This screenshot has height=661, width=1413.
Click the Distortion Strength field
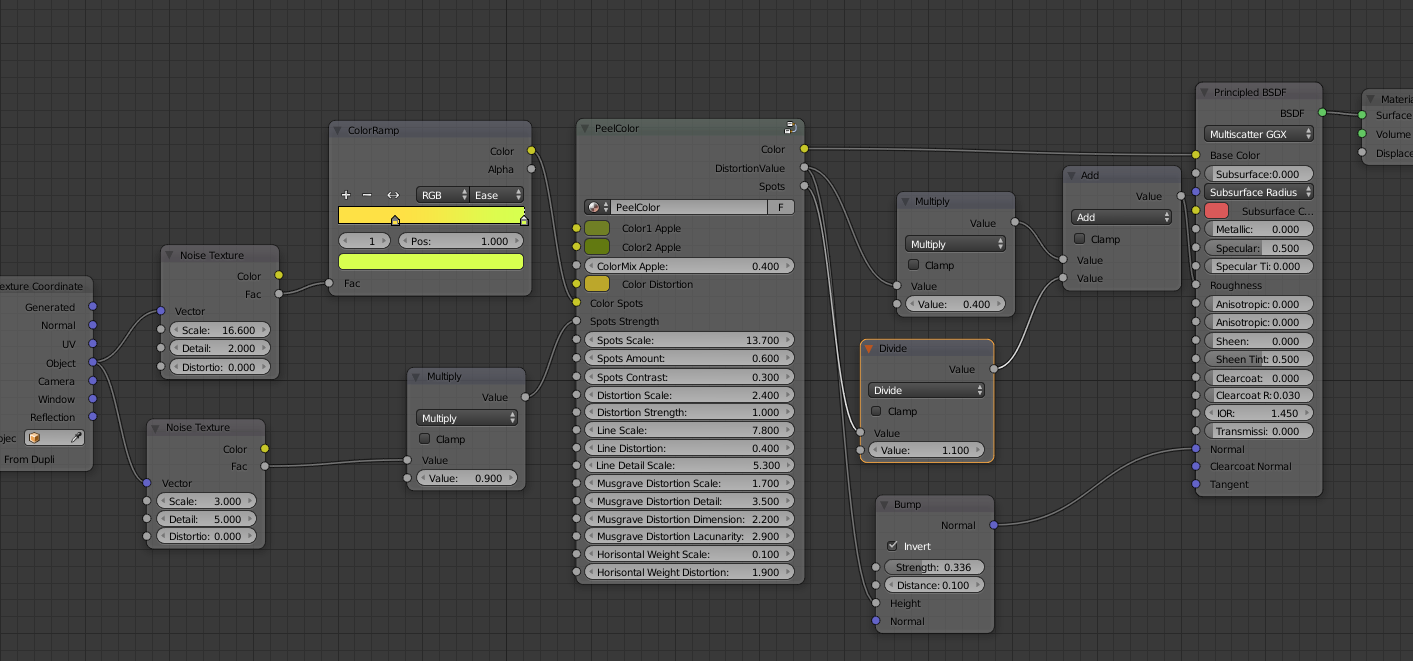click(690, 412)
